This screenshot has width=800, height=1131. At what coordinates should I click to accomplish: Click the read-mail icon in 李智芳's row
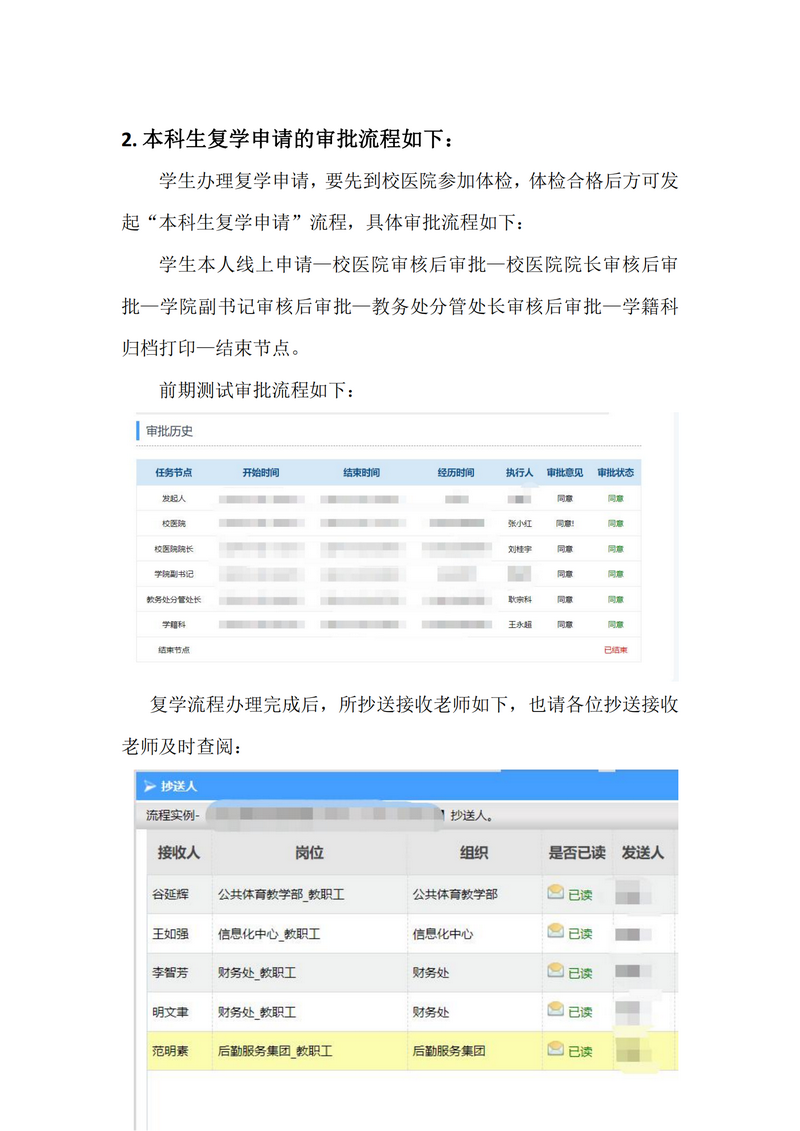pos(555,971)
